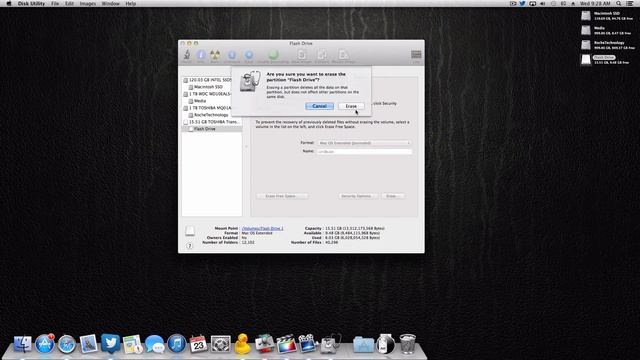Open Finder from the dock
640x360 pixels.
coord(22,344)
